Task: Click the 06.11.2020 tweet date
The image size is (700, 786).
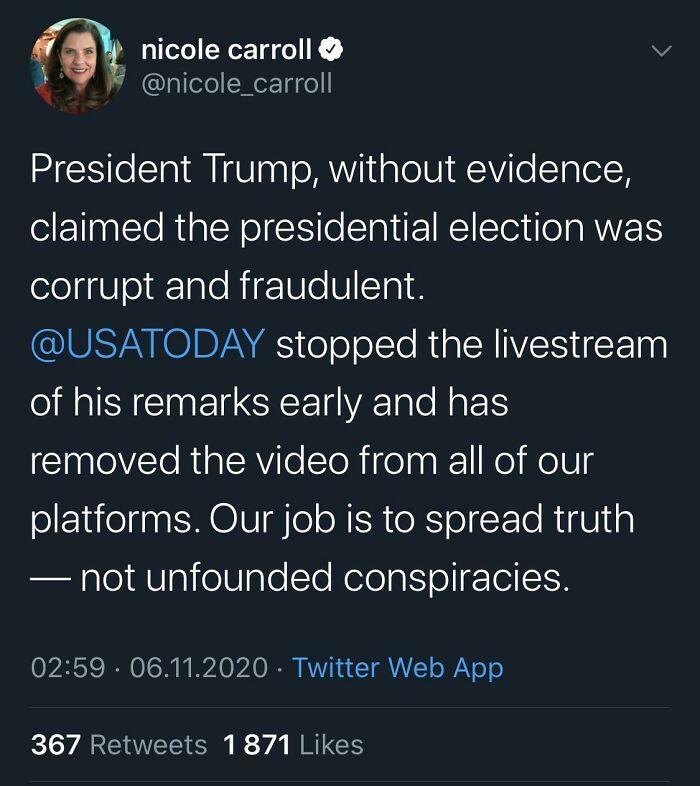Action: pyautogui.click(x=199, y=667)
